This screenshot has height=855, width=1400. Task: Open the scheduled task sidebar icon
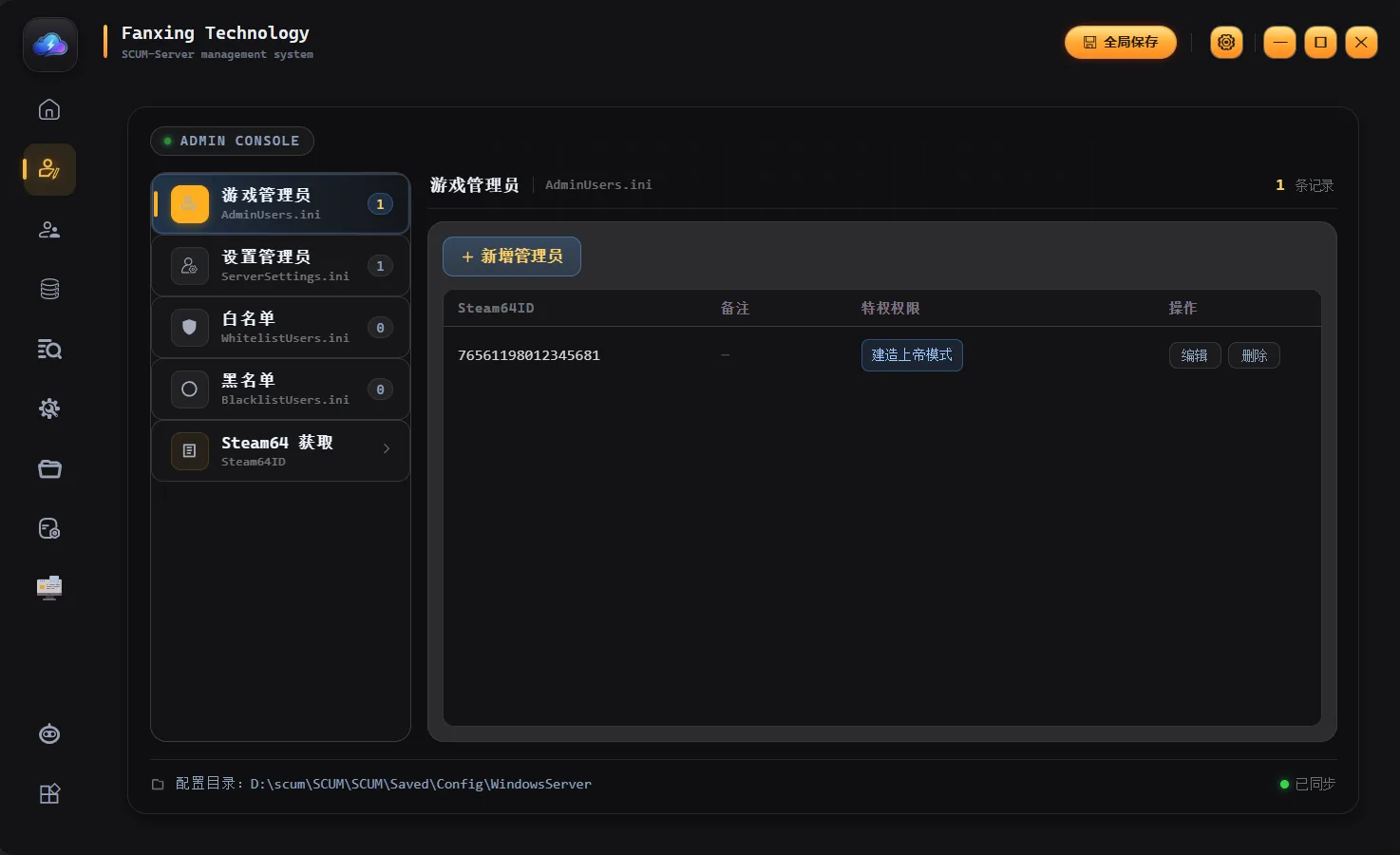click(49, 528)
